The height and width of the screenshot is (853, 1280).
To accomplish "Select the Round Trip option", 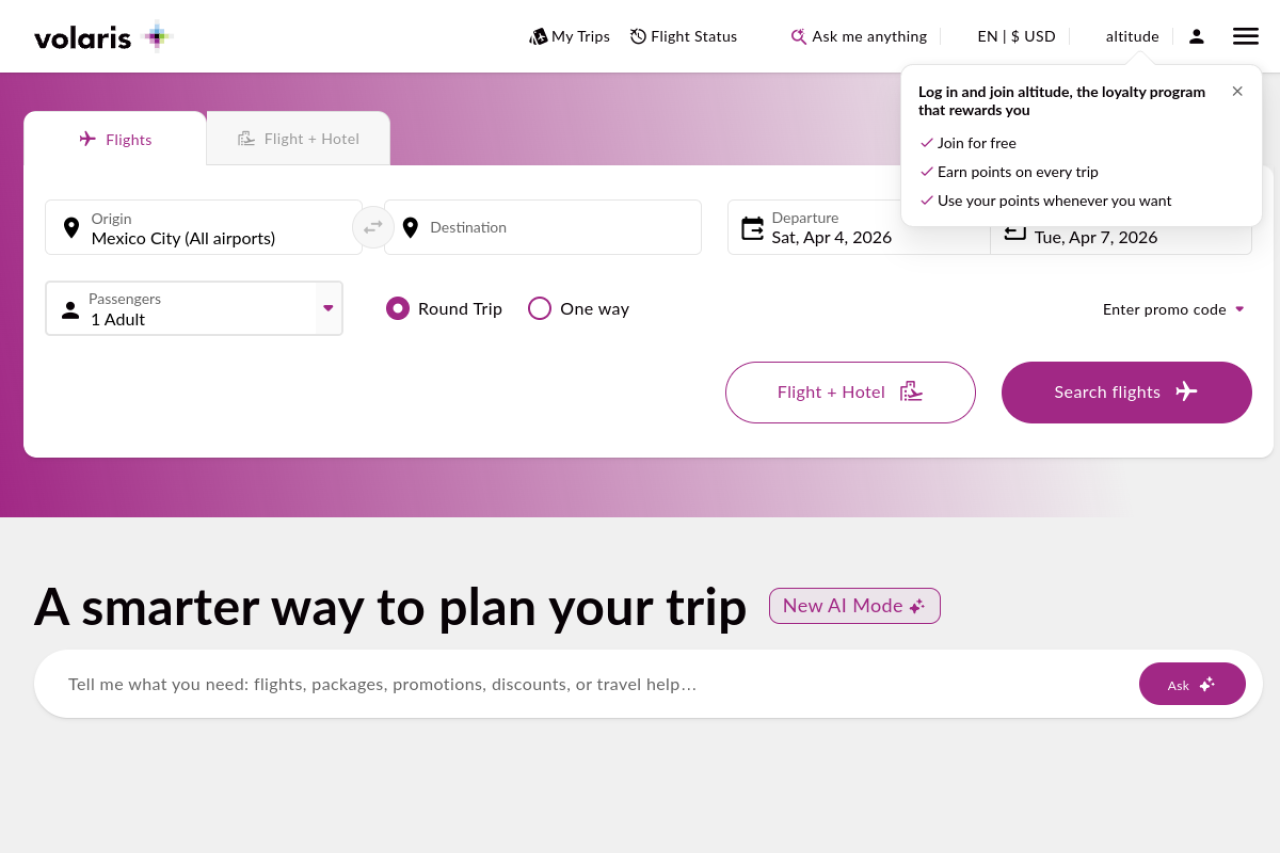I will coord(398,309).
